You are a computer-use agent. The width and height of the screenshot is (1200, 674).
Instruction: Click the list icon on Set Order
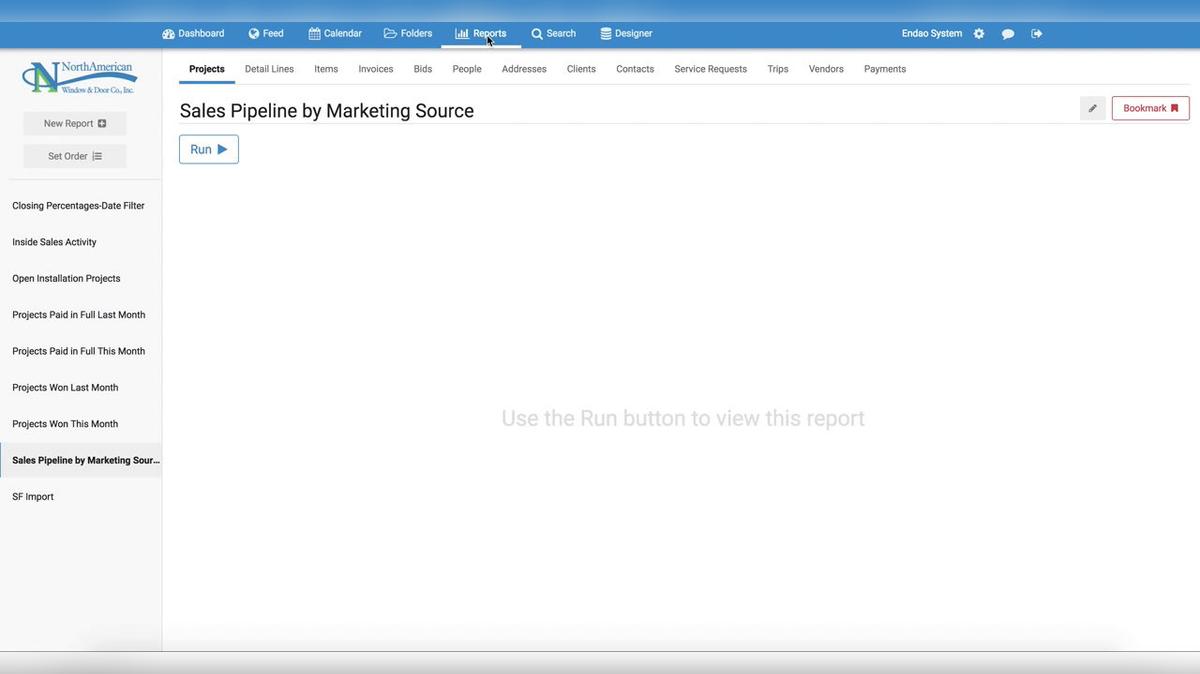[x=97, y=156]
